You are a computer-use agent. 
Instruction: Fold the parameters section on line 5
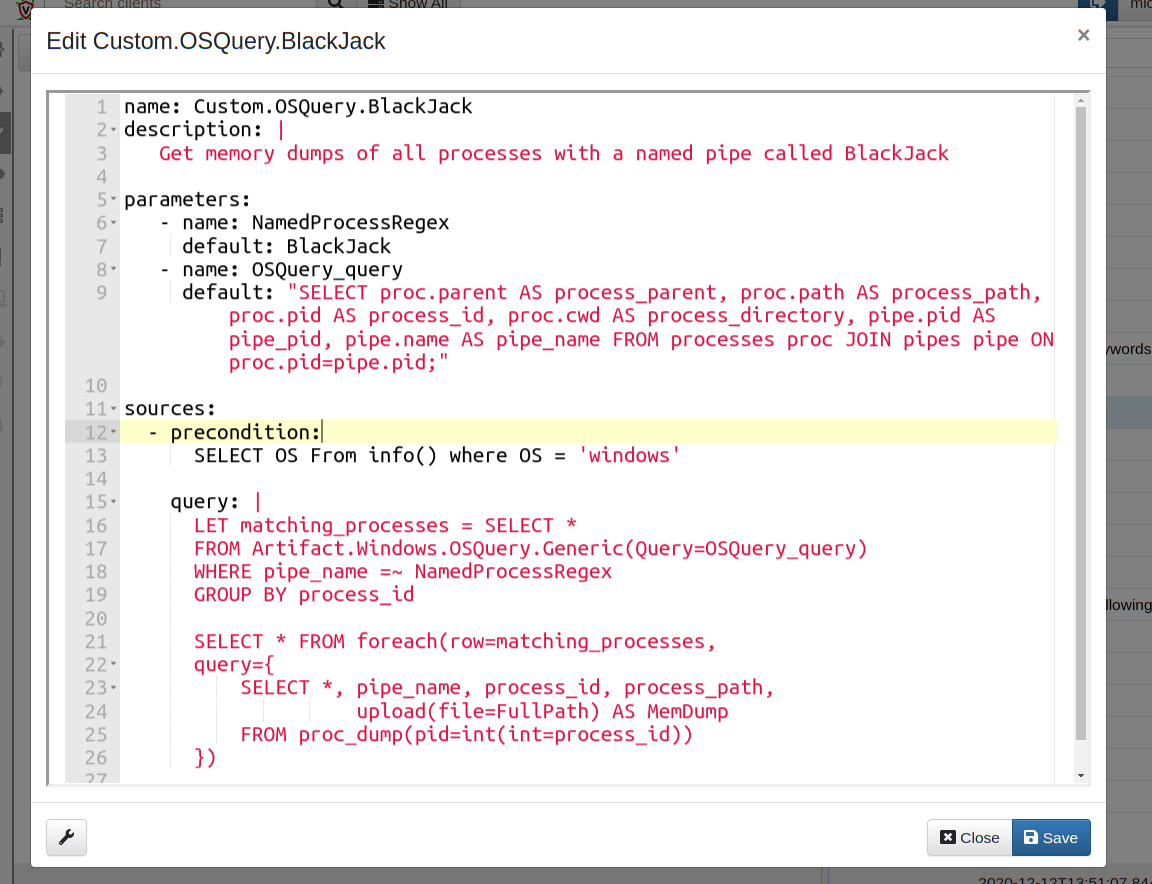[x=114, y=200]
